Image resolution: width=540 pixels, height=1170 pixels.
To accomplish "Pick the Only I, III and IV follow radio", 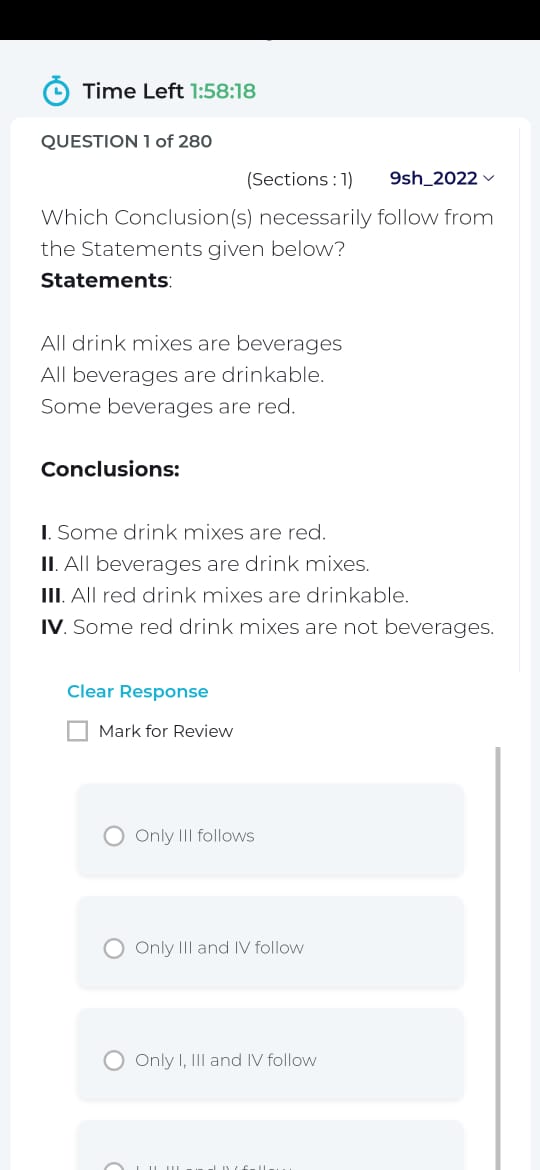I will 113,1060.
